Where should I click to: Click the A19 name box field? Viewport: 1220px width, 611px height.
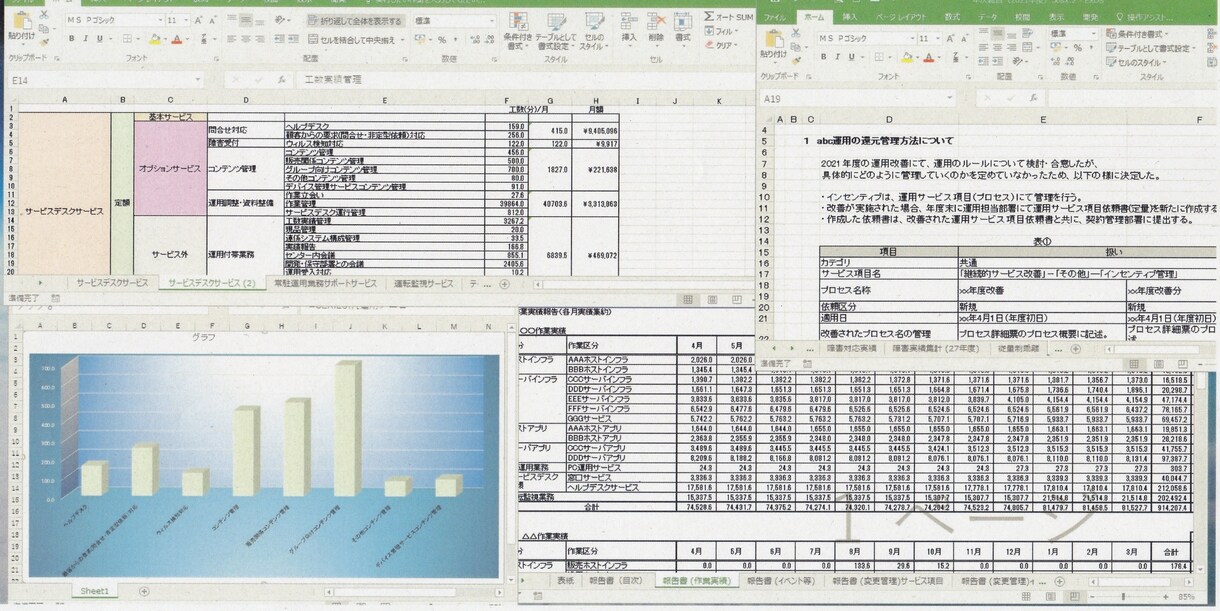[858, 99]
